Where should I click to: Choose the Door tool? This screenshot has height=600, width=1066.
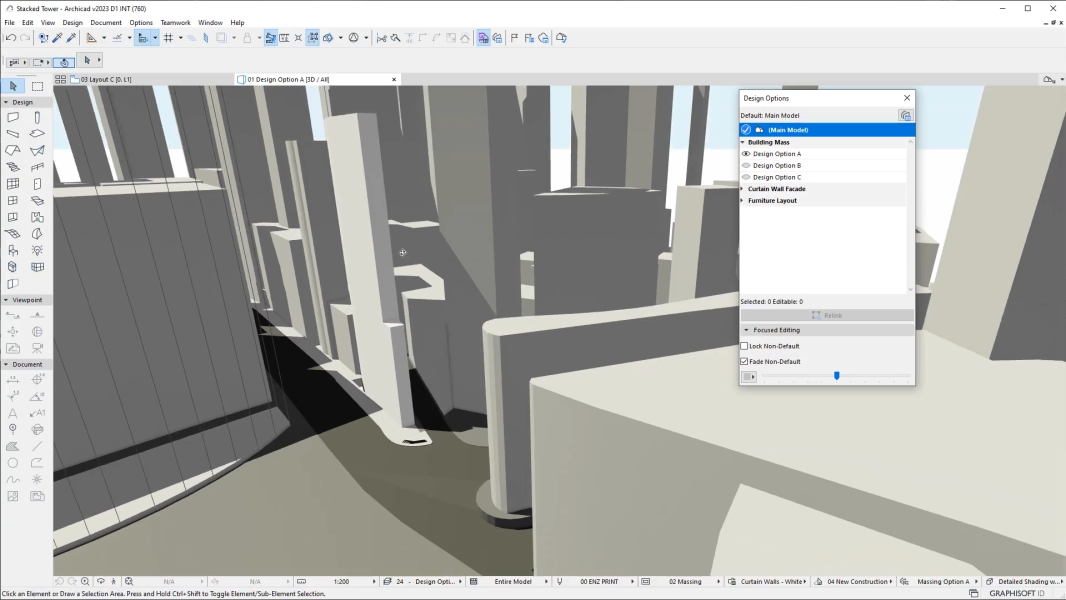37,183
